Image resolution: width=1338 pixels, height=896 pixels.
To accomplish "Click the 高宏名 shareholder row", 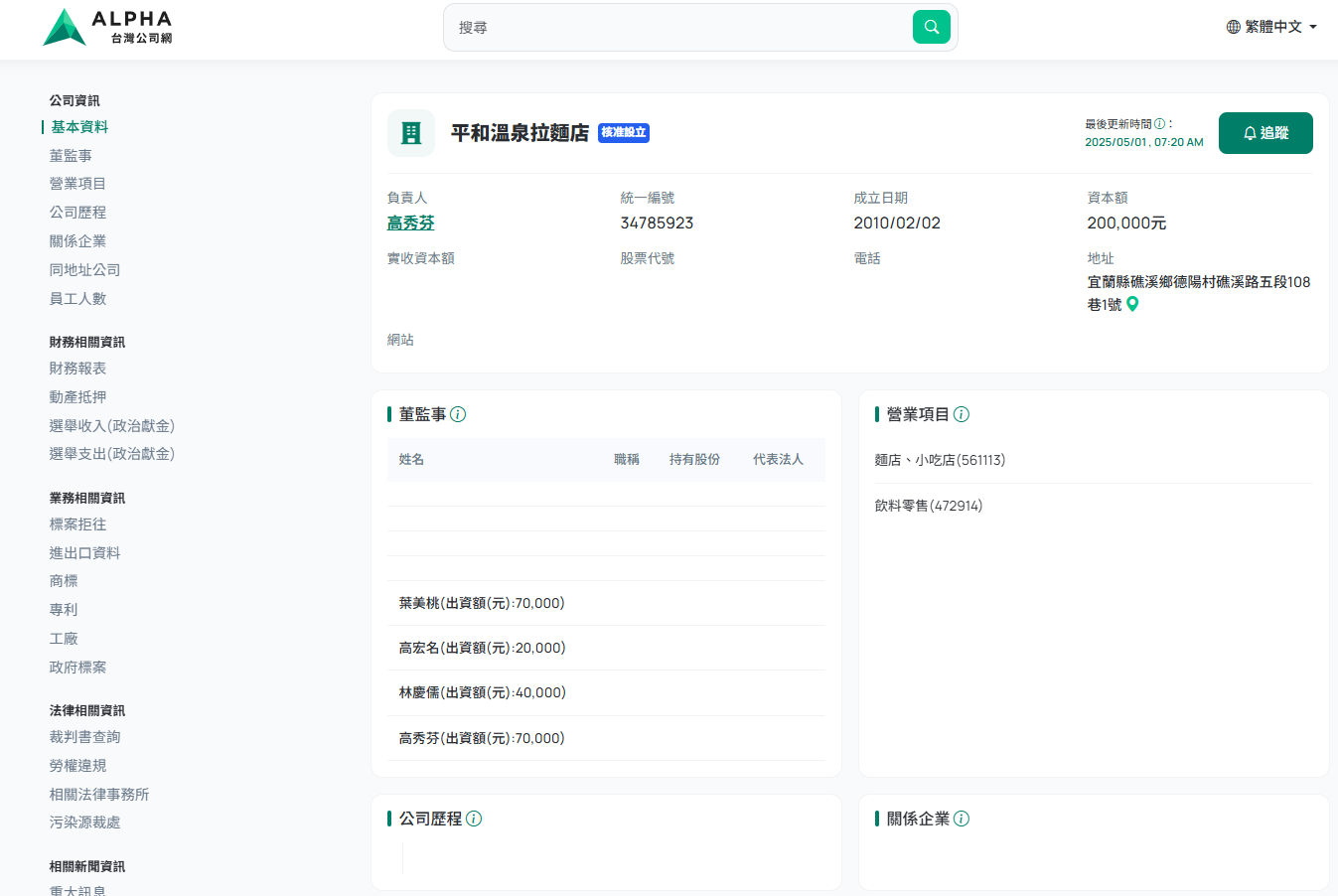I will coord(607,648).
